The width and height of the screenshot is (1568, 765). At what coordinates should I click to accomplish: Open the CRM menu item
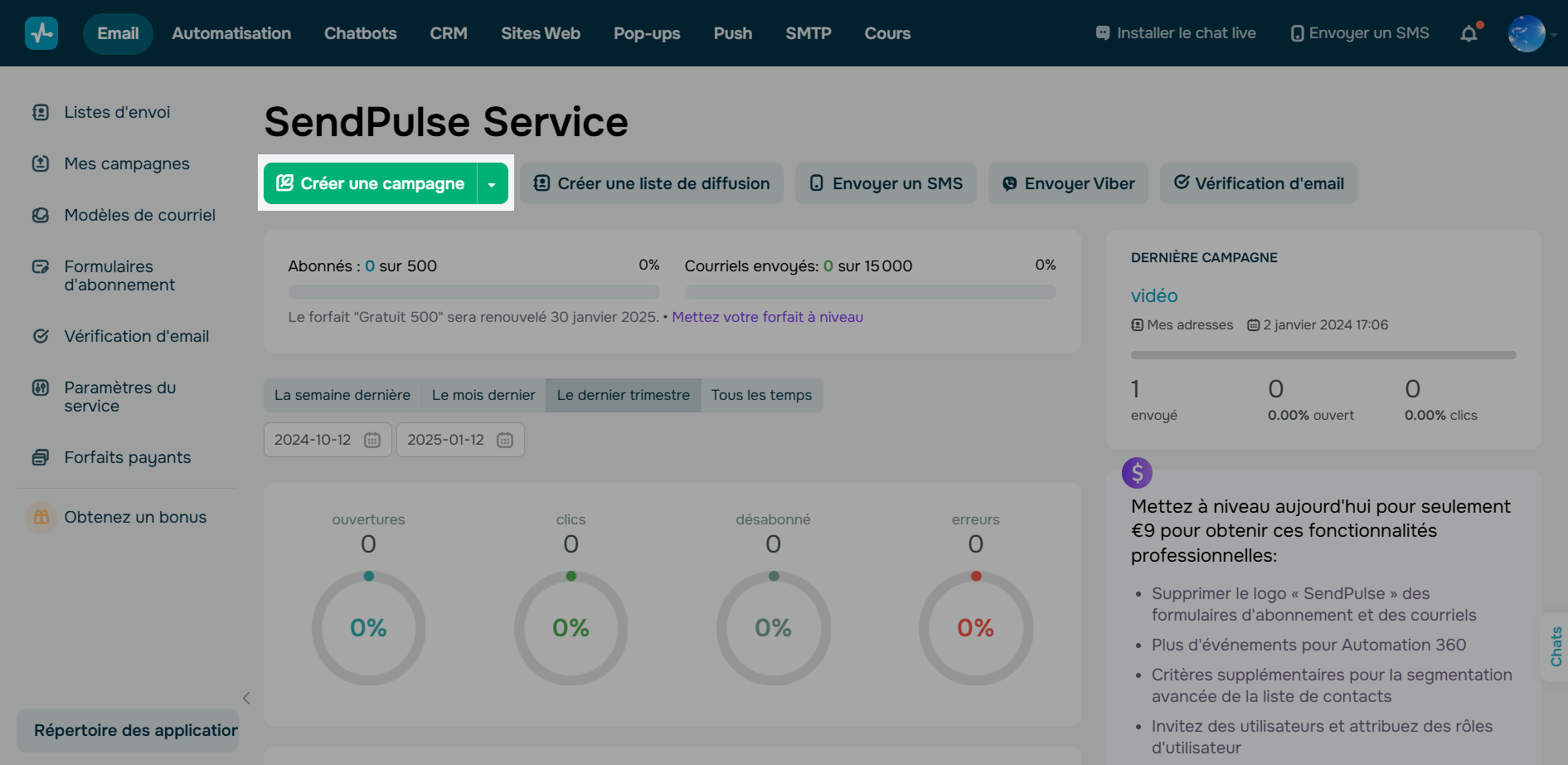click(448, 33)
